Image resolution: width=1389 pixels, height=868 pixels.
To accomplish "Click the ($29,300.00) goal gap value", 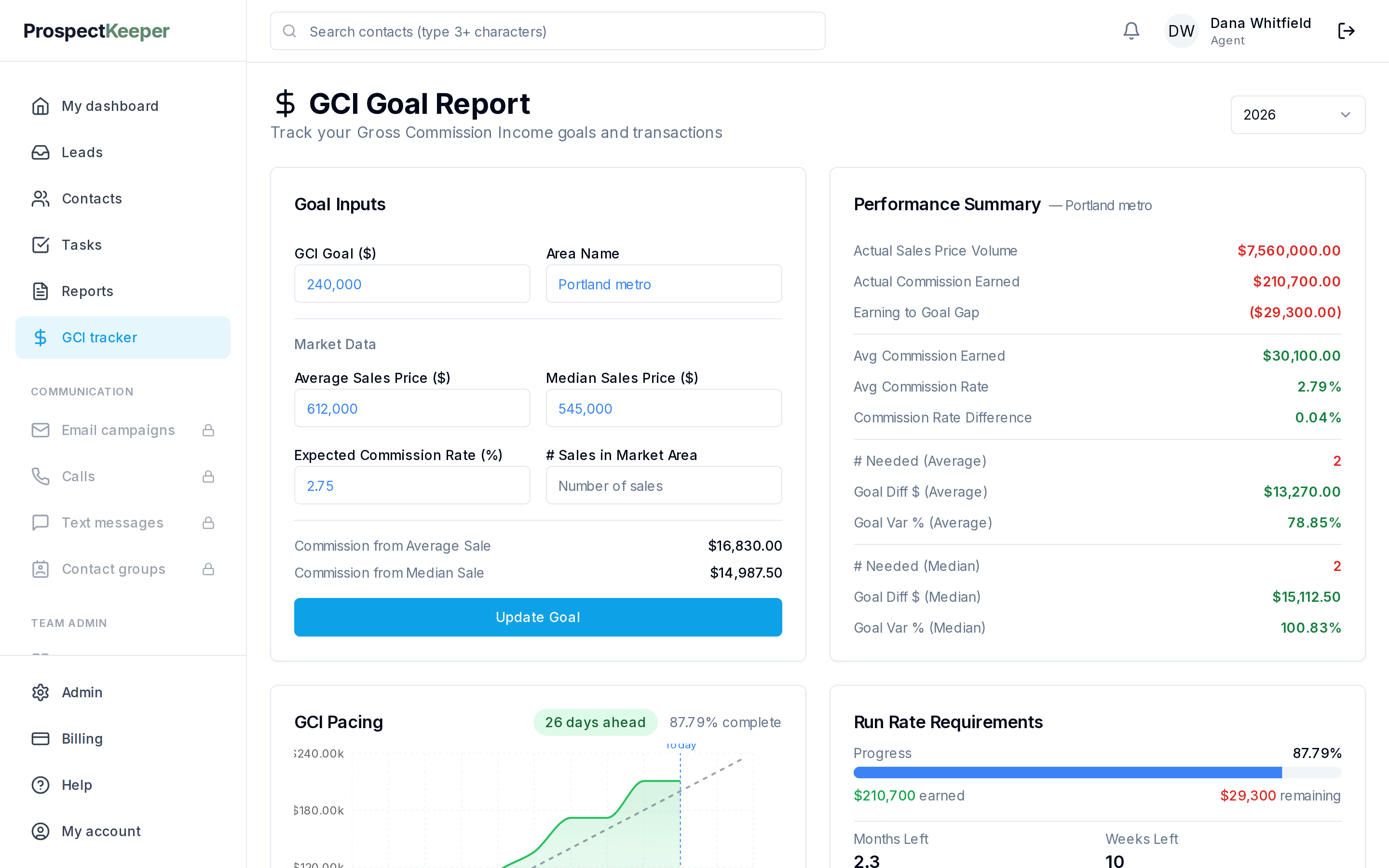I will (x=1295, y=312).
